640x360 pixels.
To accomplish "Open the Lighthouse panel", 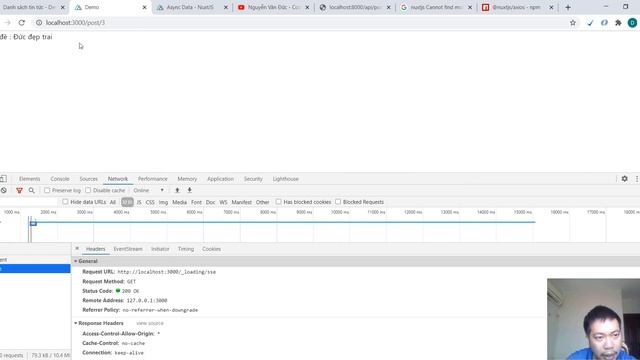I will pyautogui.click(x=286, y=179).
